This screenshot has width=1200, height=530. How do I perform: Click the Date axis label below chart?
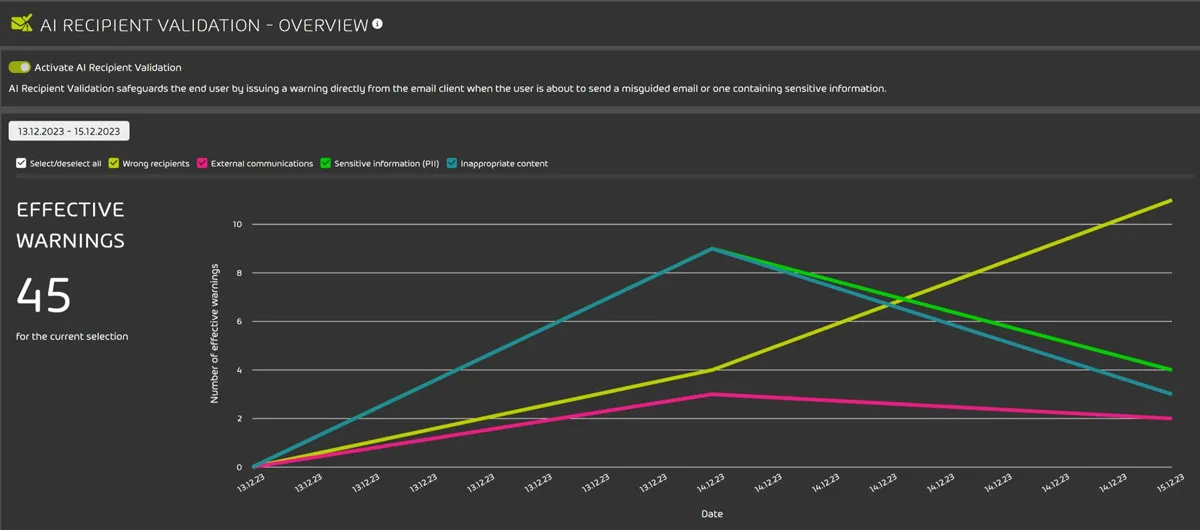(711, 514)
